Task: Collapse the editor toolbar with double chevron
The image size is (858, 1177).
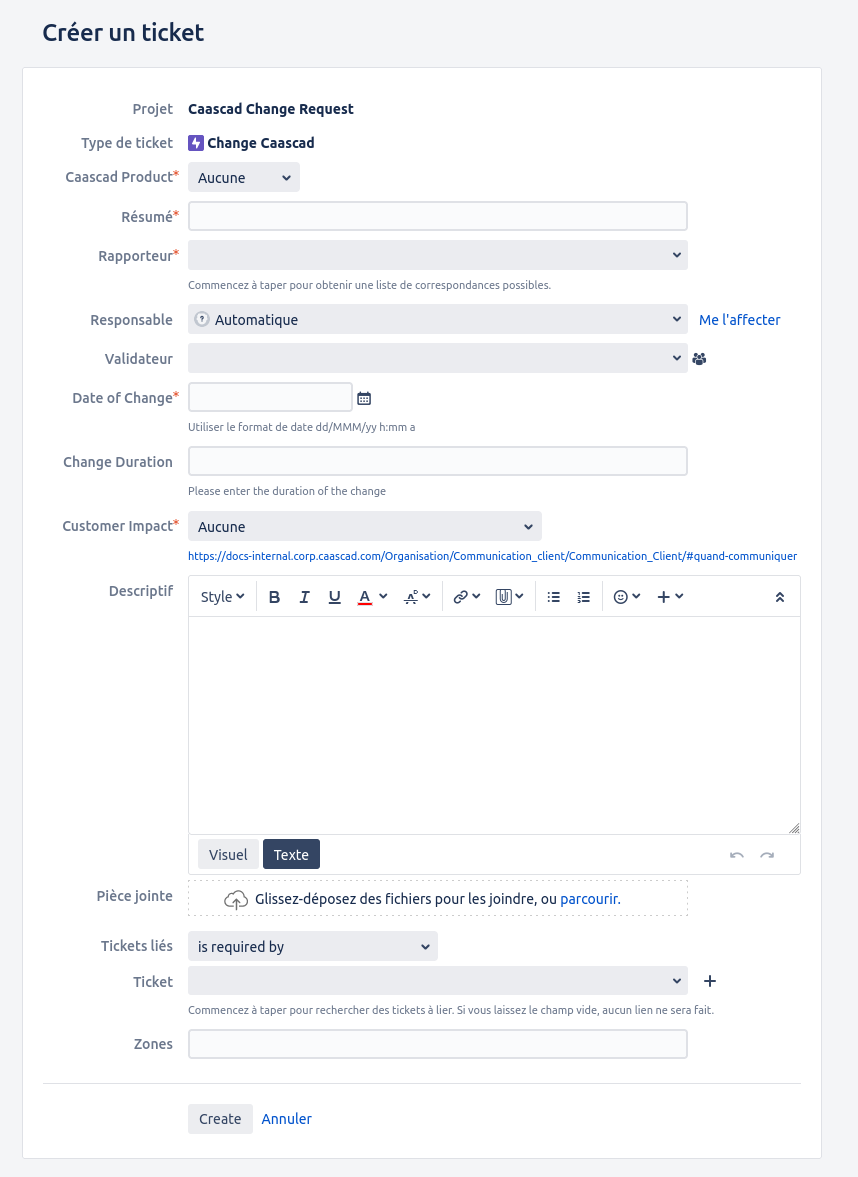Action: click(779, 598)
